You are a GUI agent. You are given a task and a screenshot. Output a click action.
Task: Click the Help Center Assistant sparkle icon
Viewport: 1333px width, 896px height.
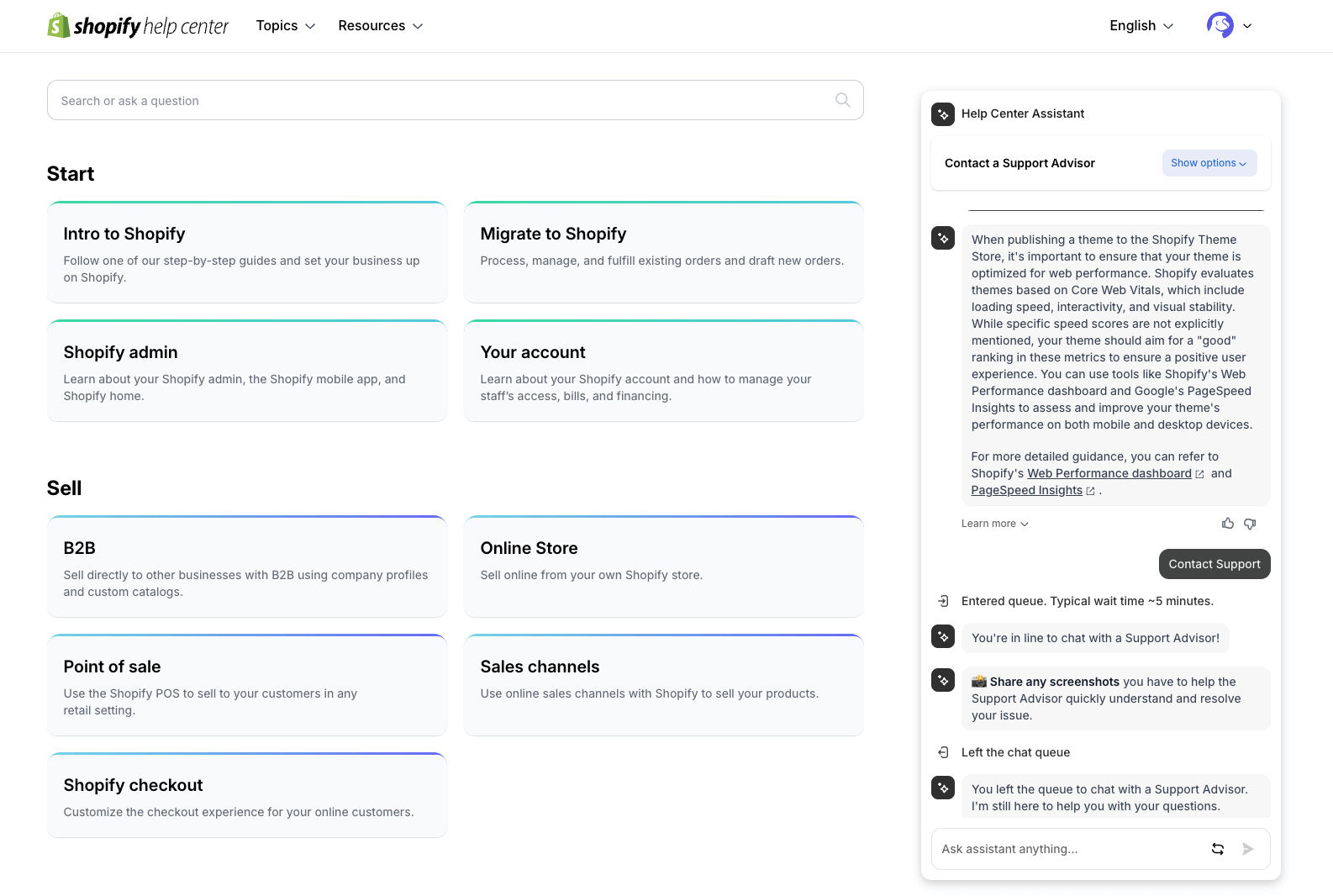943,113
